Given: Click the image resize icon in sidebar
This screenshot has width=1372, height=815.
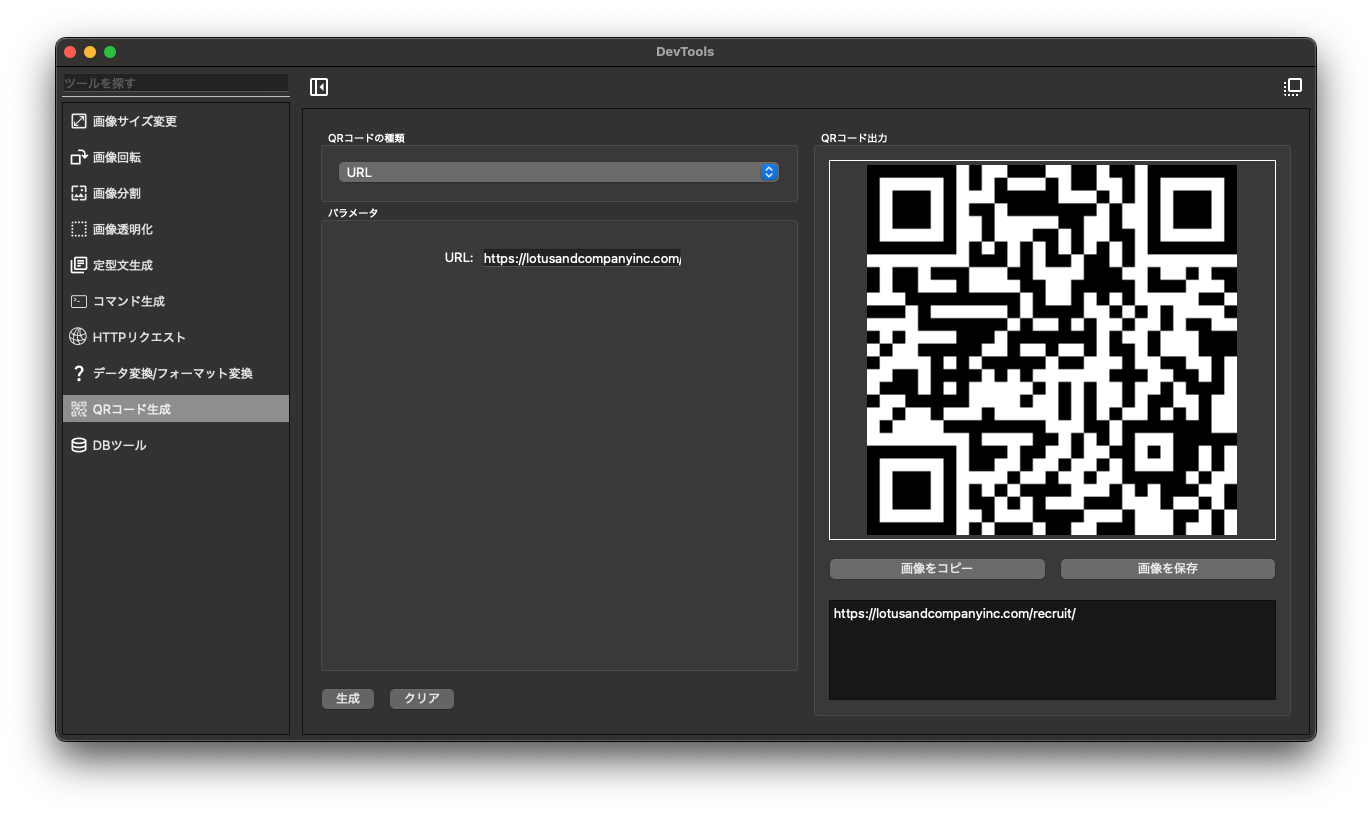Looking at the screenshot, I should tap(79, 121).
